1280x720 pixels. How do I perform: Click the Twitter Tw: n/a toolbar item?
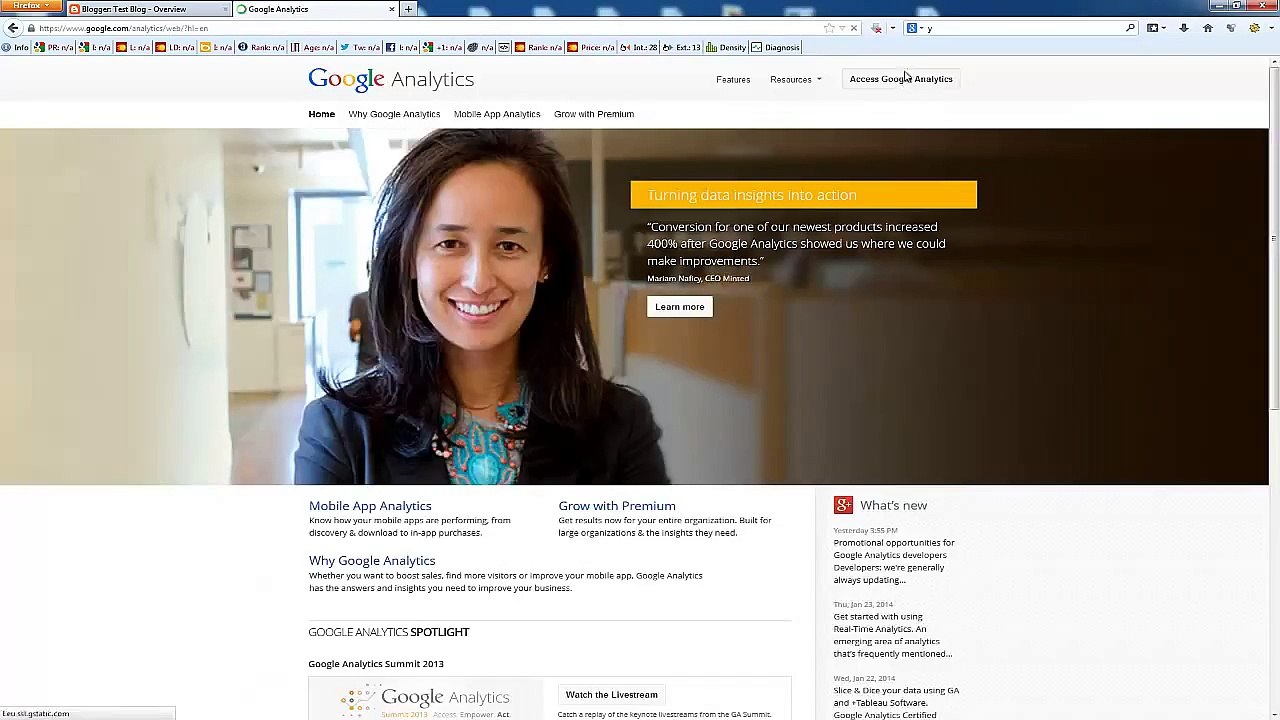[360, 47]
